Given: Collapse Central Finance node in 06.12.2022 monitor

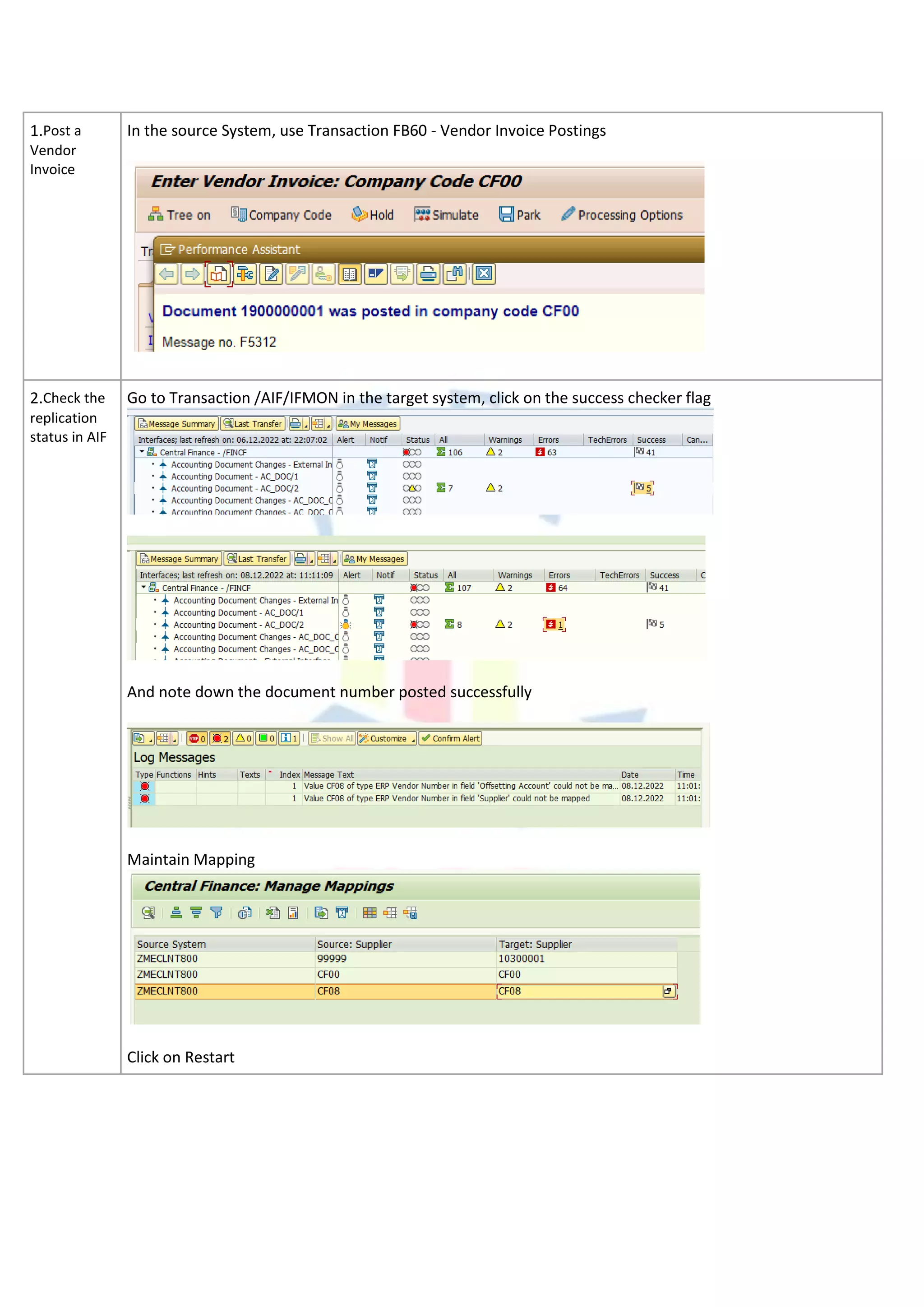Looking at the screenshot, I should click(x=142, y=452).
